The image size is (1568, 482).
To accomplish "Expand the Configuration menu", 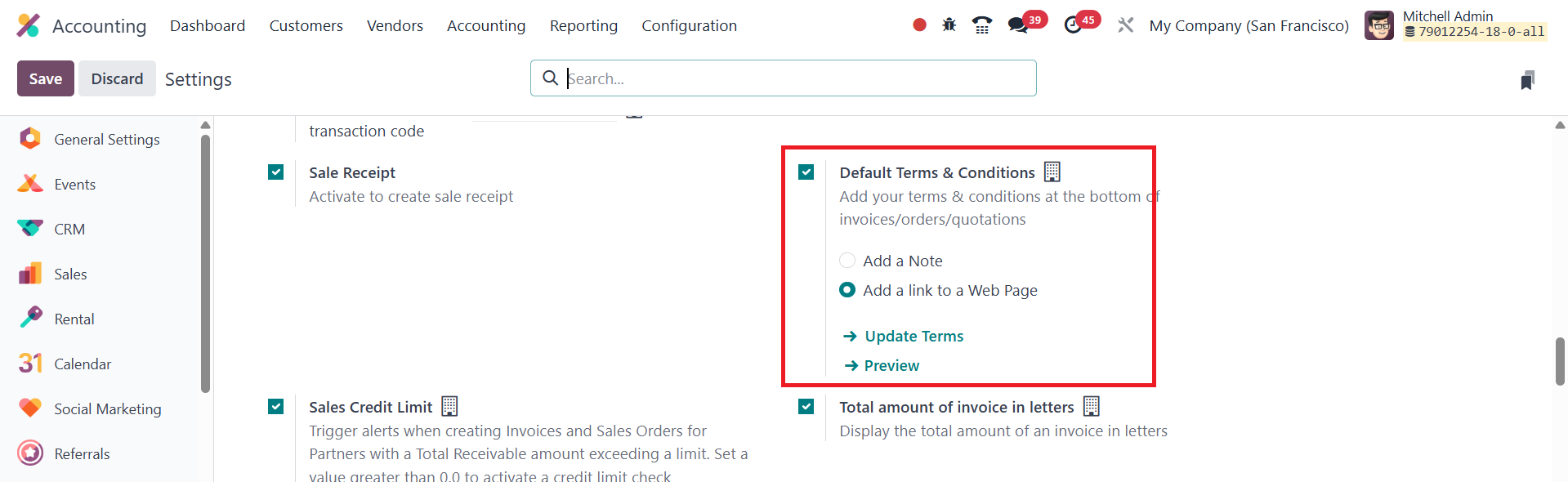I will (689, 25).
